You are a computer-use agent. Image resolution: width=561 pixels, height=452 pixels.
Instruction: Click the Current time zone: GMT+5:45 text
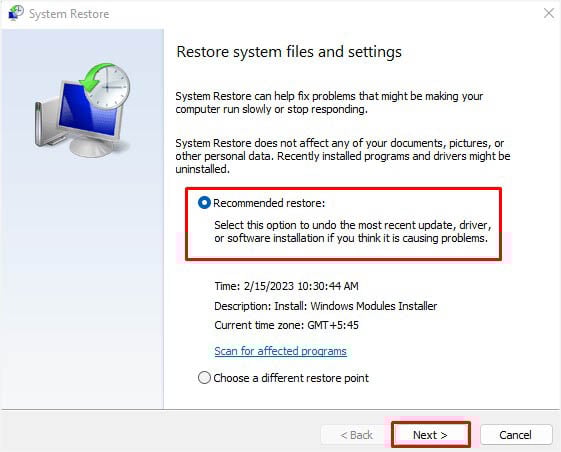[286, 325]
